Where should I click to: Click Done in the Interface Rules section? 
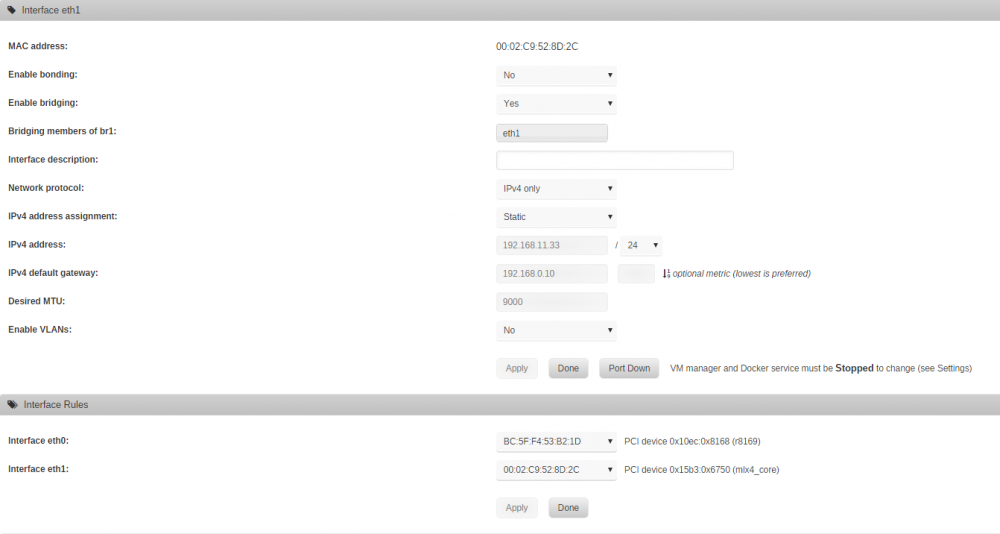[x=568, y=508]
